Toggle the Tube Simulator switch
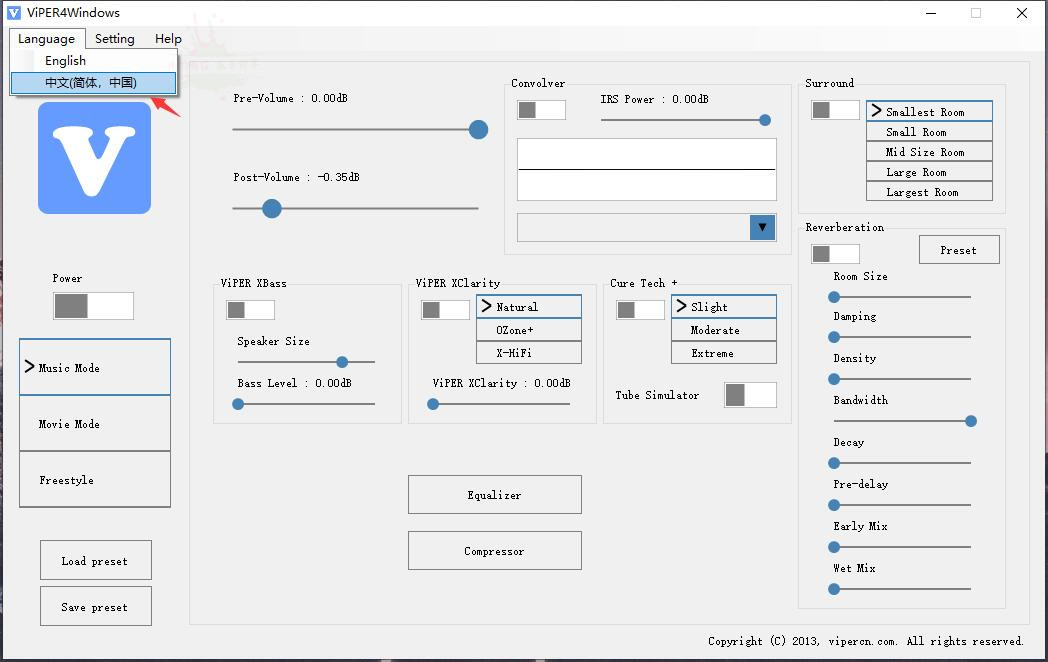 (x=750, y=395)
